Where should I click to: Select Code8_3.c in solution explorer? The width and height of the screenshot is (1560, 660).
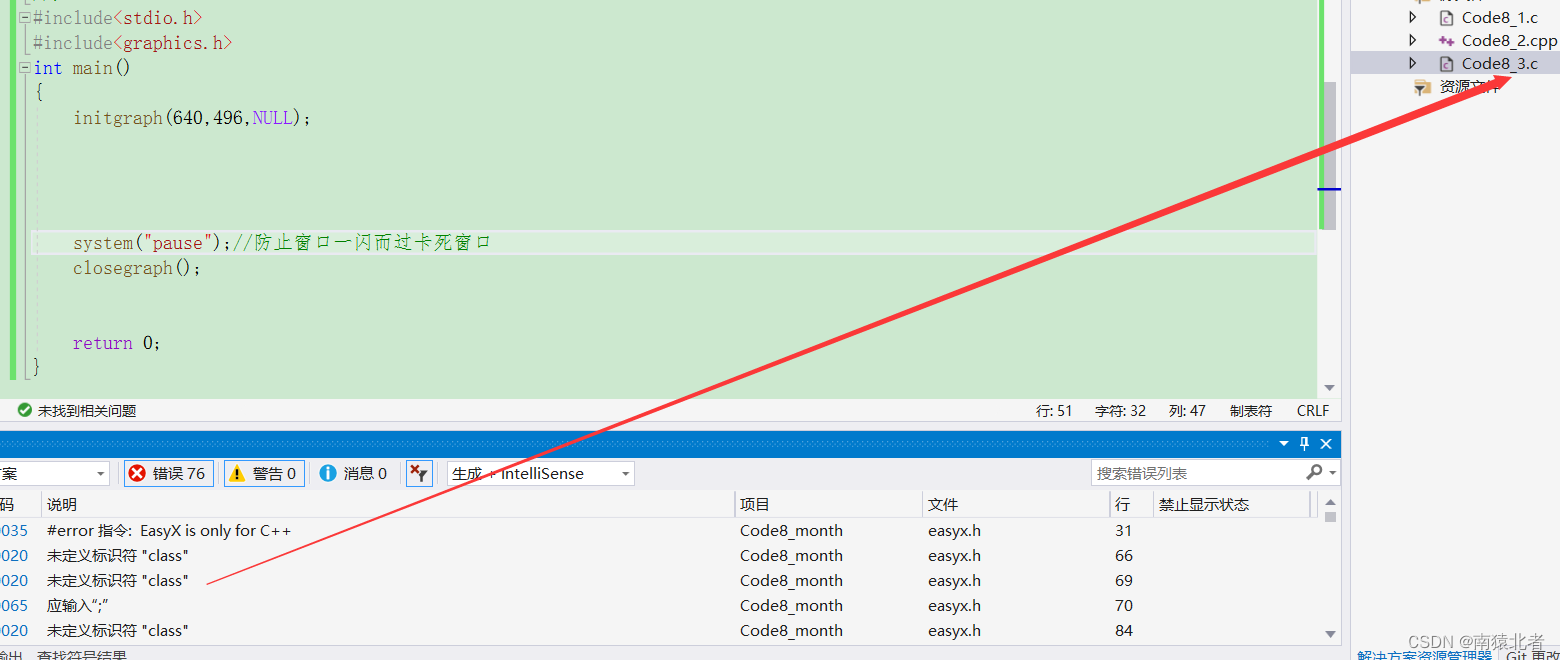tap(1499, 64)
